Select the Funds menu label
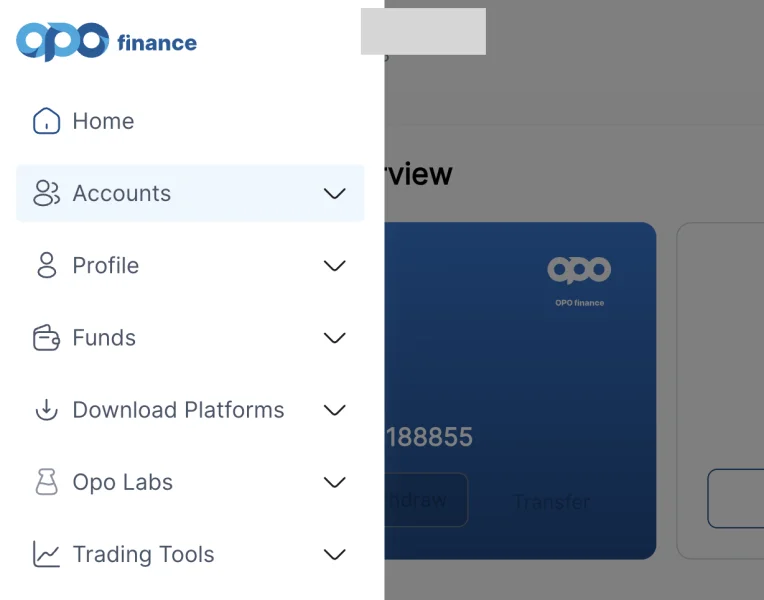The height and width of the screenshot is (600, 764). 104,338
